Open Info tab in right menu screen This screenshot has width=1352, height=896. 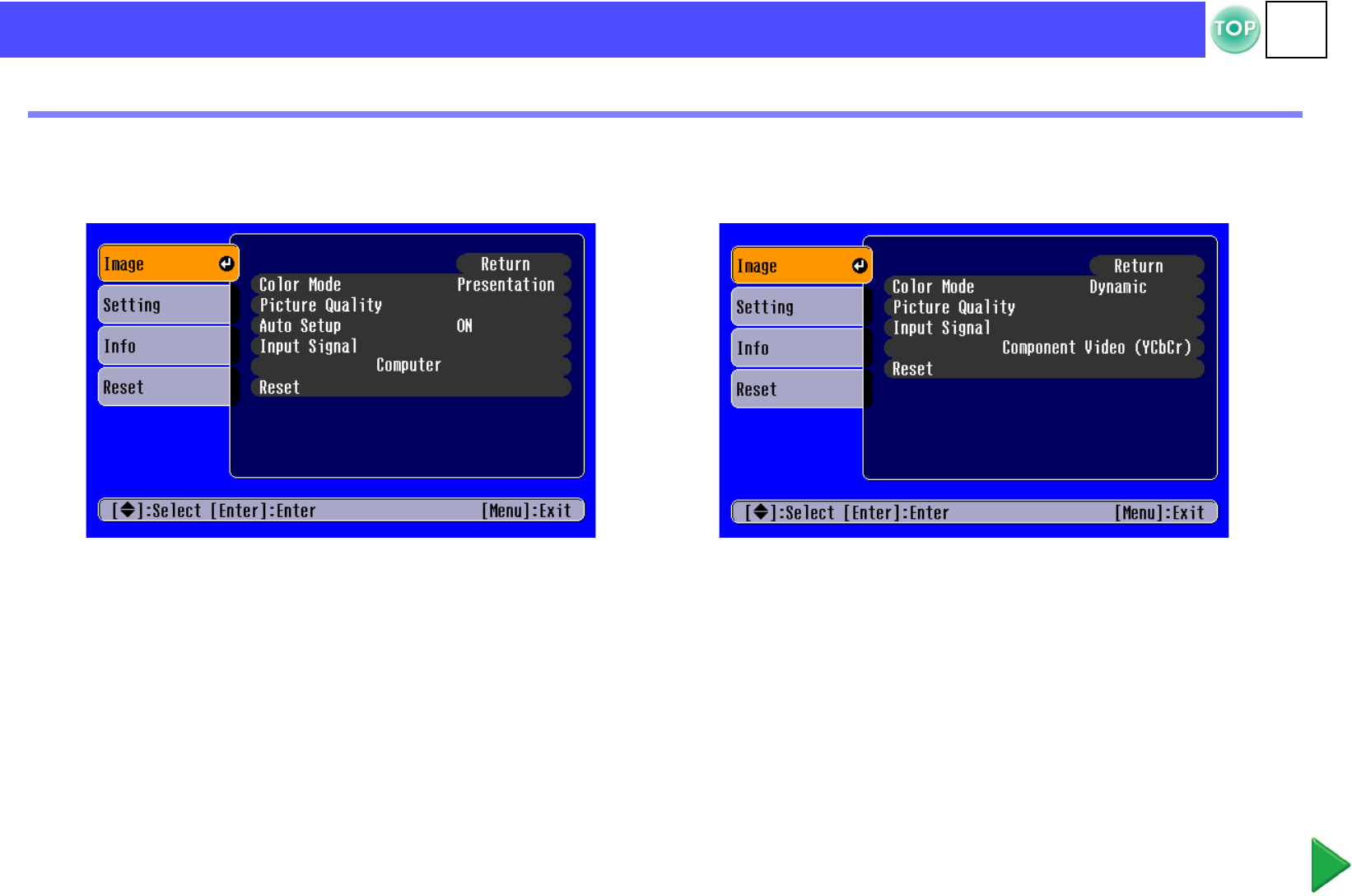click(798, 348)
